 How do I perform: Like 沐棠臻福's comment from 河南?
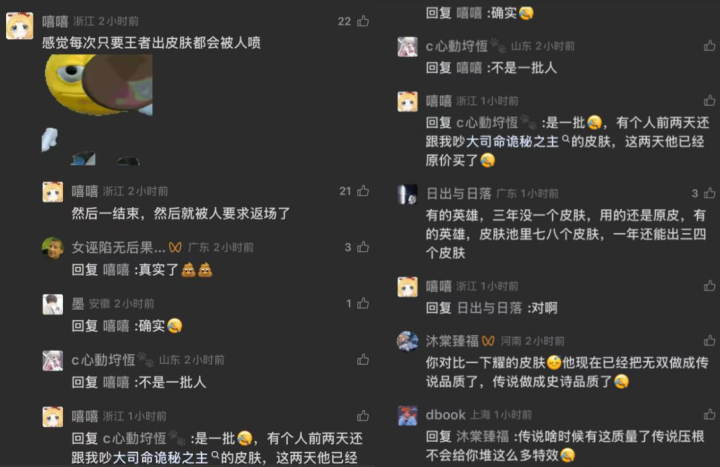709,341
